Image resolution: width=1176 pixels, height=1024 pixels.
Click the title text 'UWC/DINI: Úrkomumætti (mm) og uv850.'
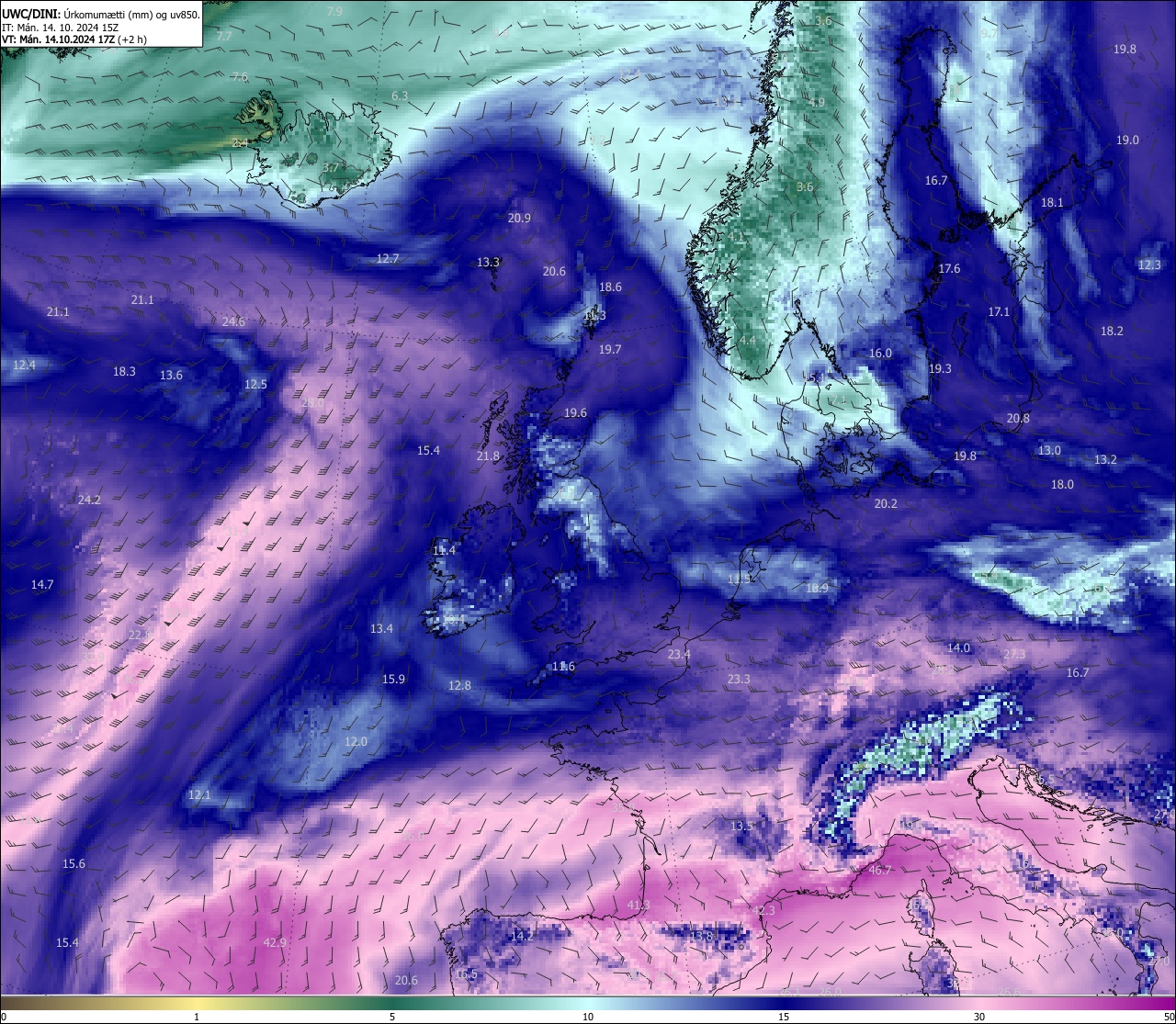coord(100,14)
